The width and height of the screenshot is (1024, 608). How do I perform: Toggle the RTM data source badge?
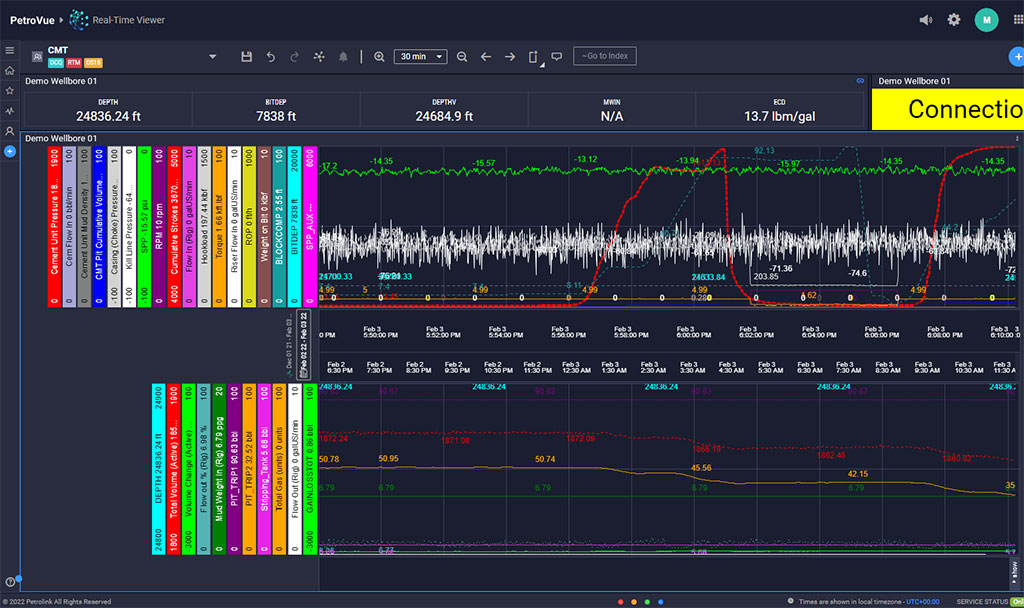click(74, 62)
